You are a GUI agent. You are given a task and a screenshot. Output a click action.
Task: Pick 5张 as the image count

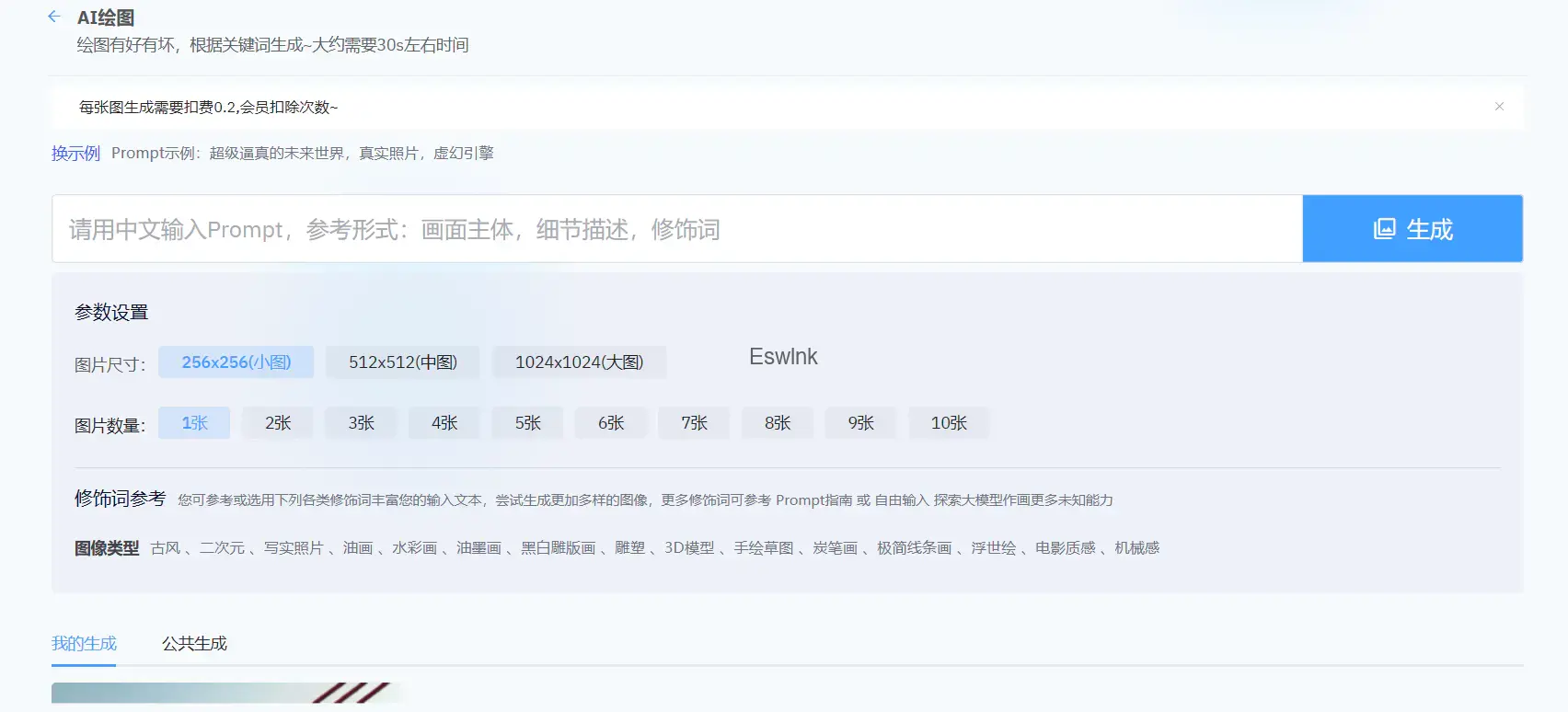[527, 423]
